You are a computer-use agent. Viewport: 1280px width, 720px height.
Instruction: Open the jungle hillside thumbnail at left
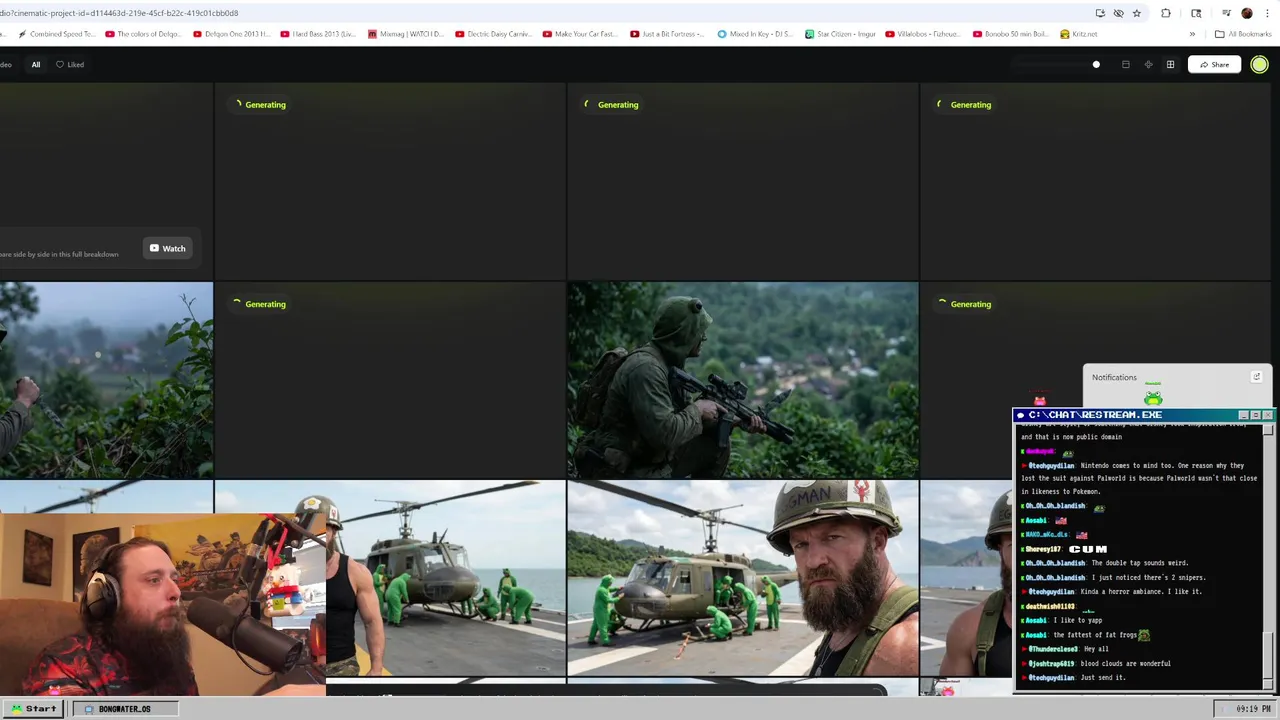[x=106, y=380]
